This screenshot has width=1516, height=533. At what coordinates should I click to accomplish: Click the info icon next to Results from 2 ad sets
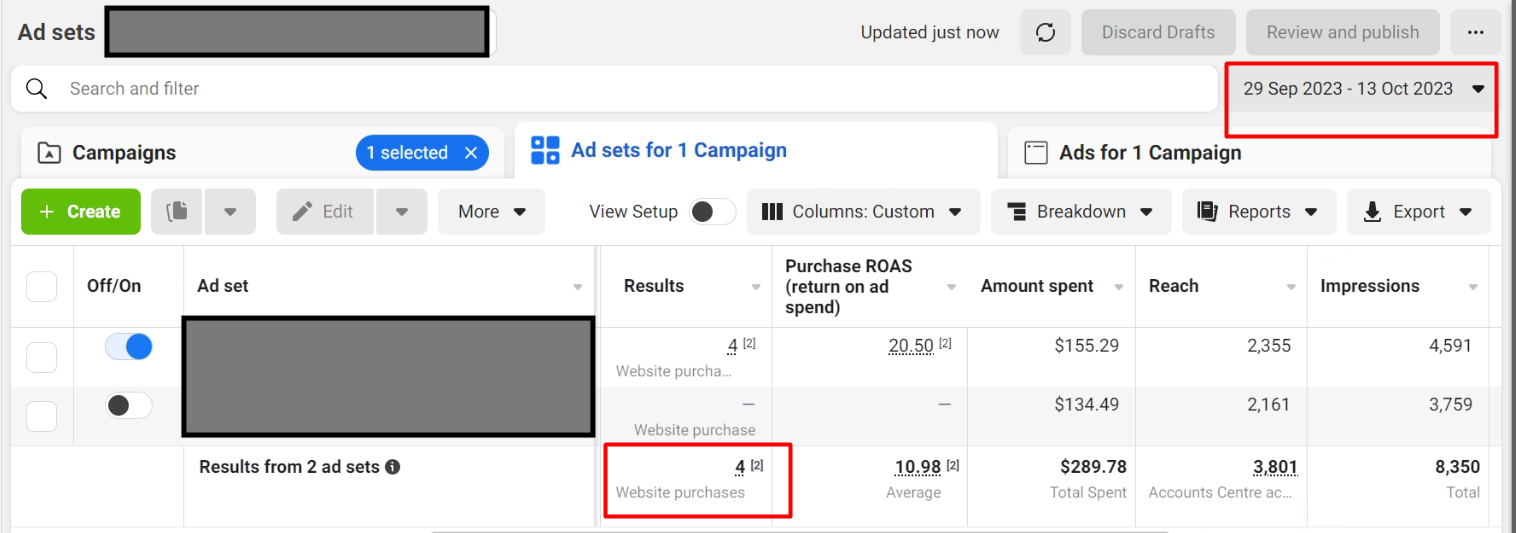click(393, 467)
